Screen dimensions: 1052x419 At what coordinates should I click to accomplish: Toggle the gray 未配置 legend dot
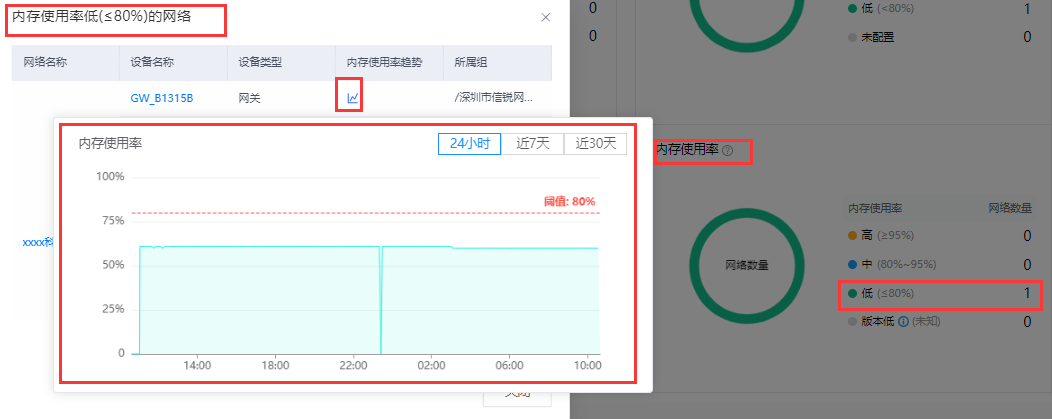coord(852,38)
